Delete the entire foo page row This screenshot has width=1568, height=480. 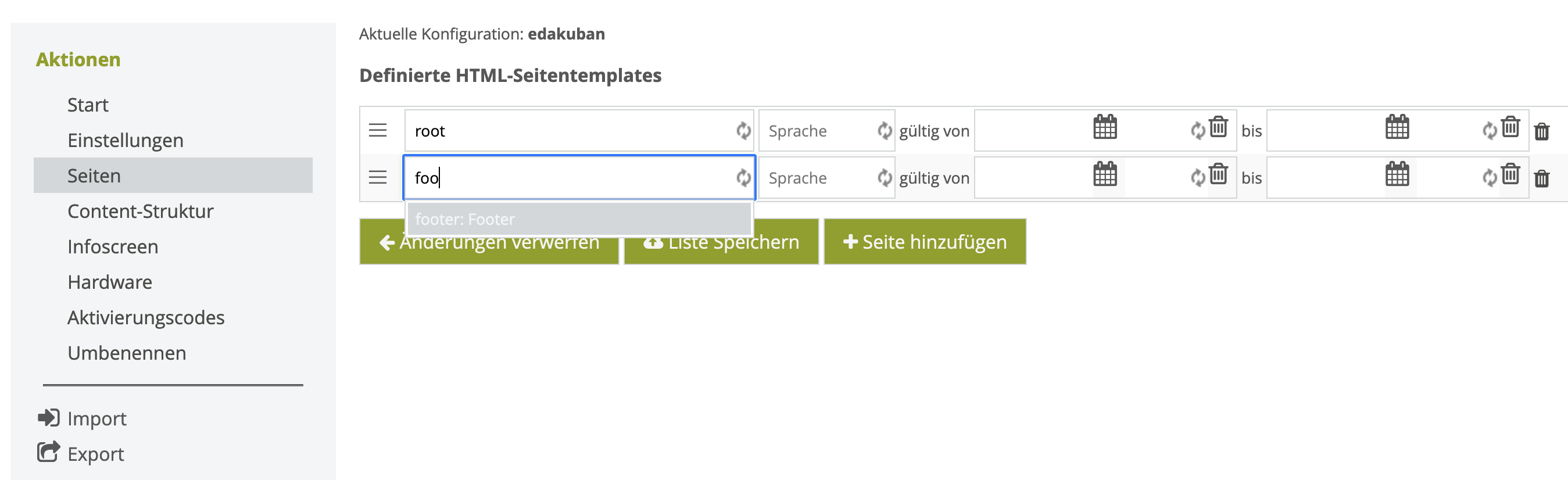coord(1541,178)
